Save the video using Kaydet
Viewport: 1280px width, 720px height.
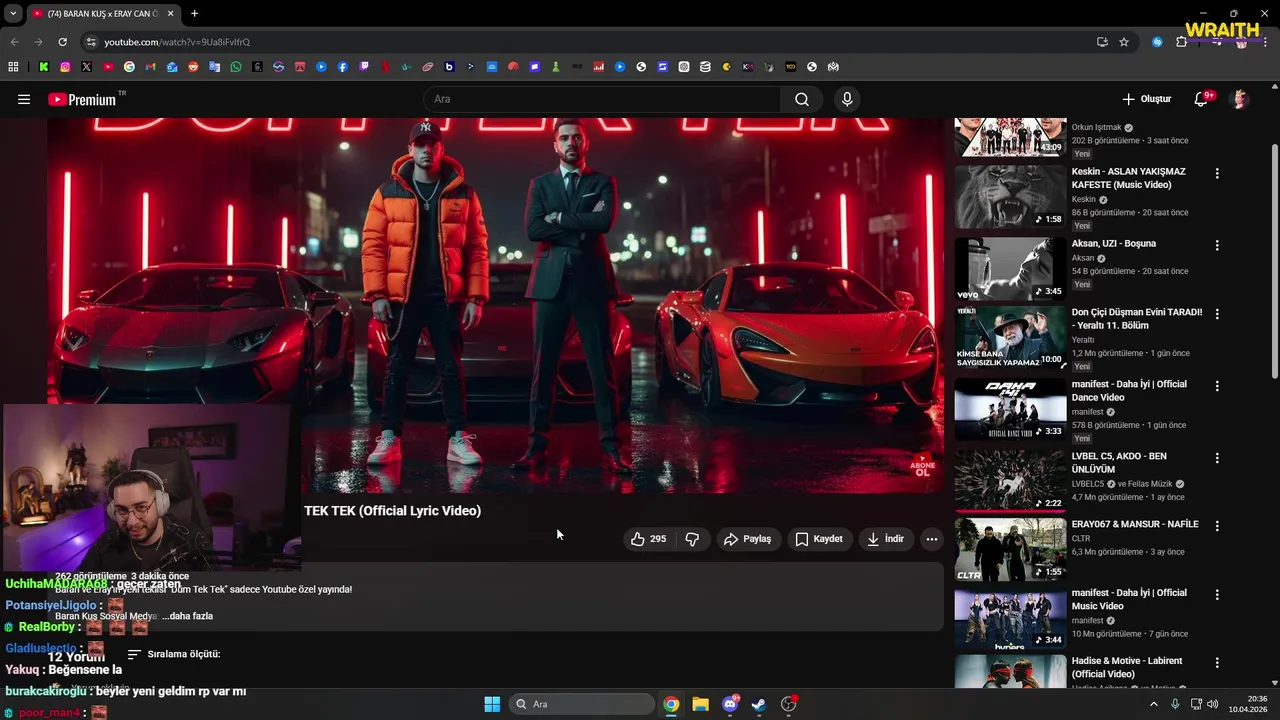coord(819,539)
